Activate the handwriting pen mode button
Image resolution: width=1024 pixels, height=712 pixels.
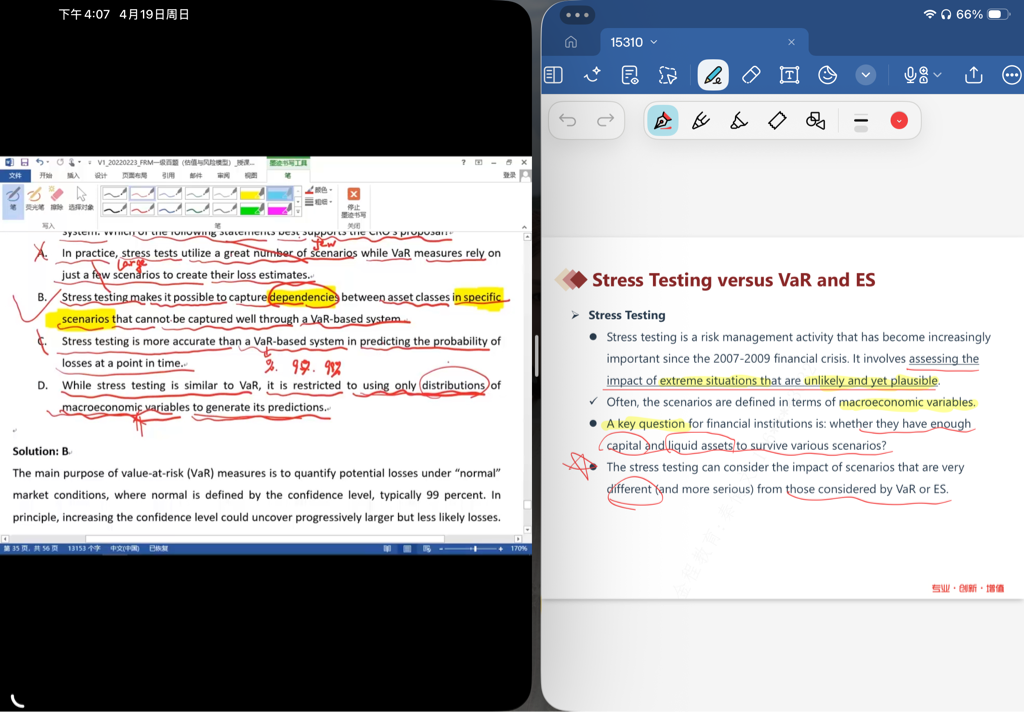(712, 75)
